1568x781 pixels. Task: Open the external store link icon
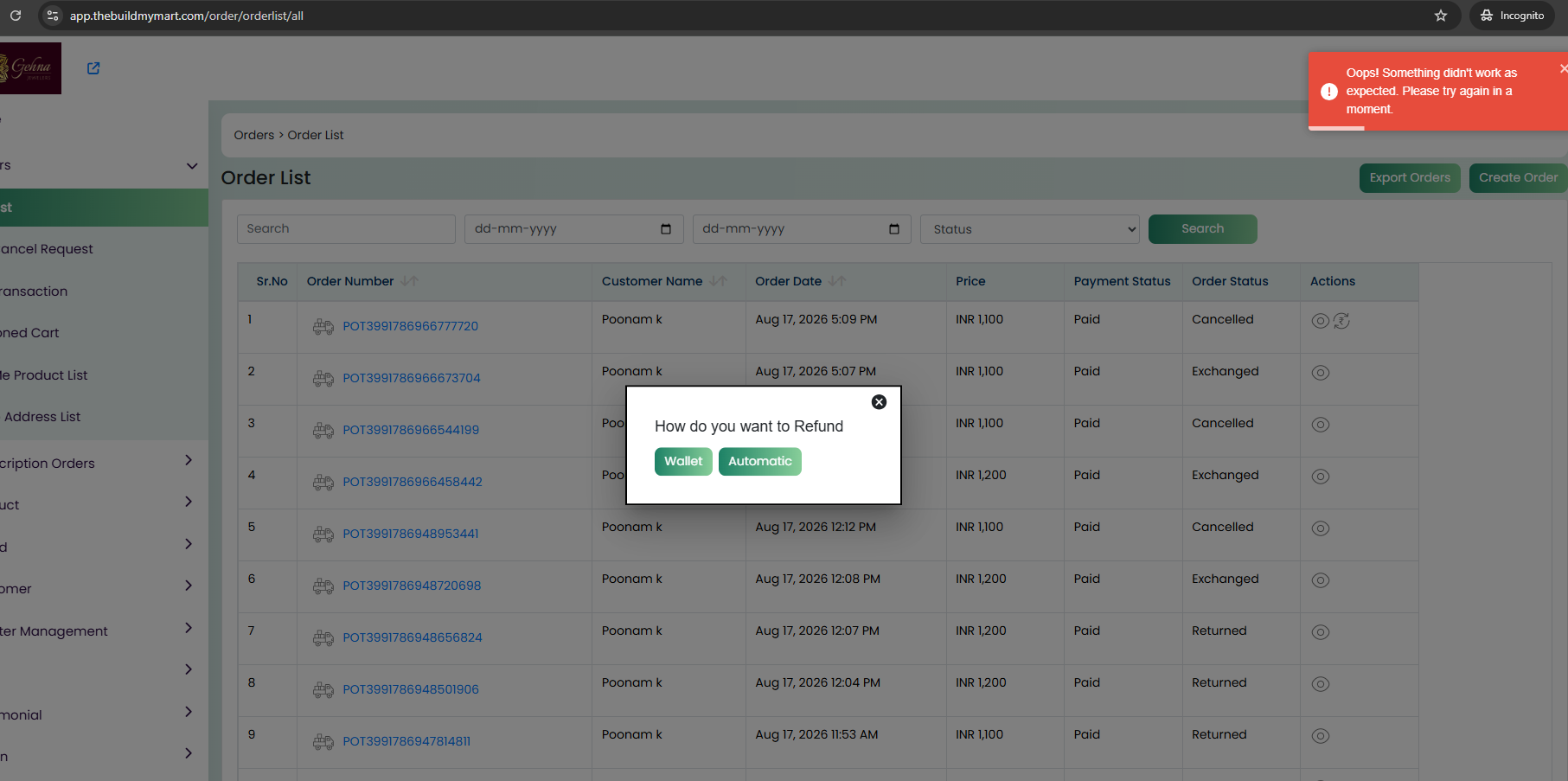(93, 68)
